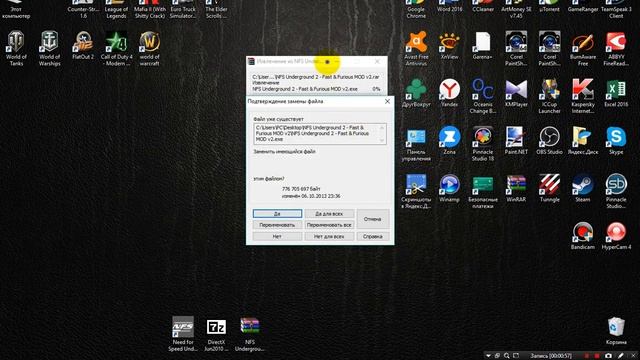Select the Яндекс.Диск folder icon
The image size is (640, 360).
point(583,141)
